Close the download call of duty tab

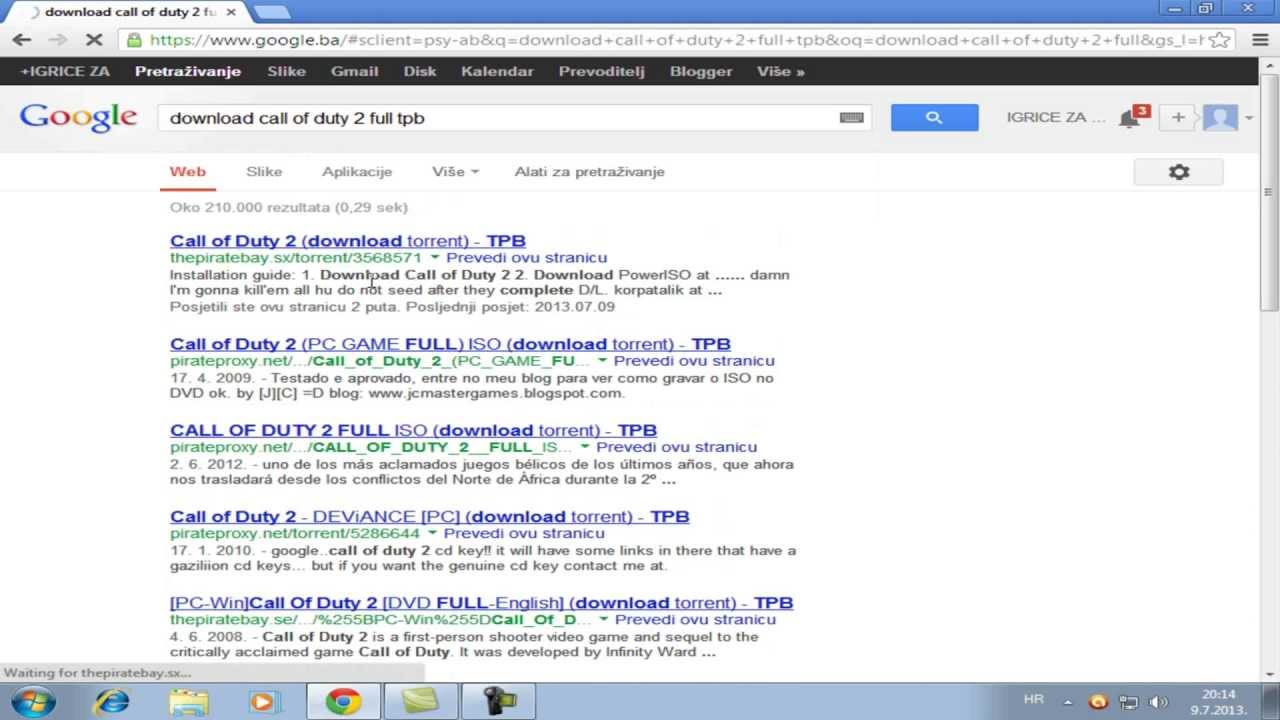[x=231, y=12]
